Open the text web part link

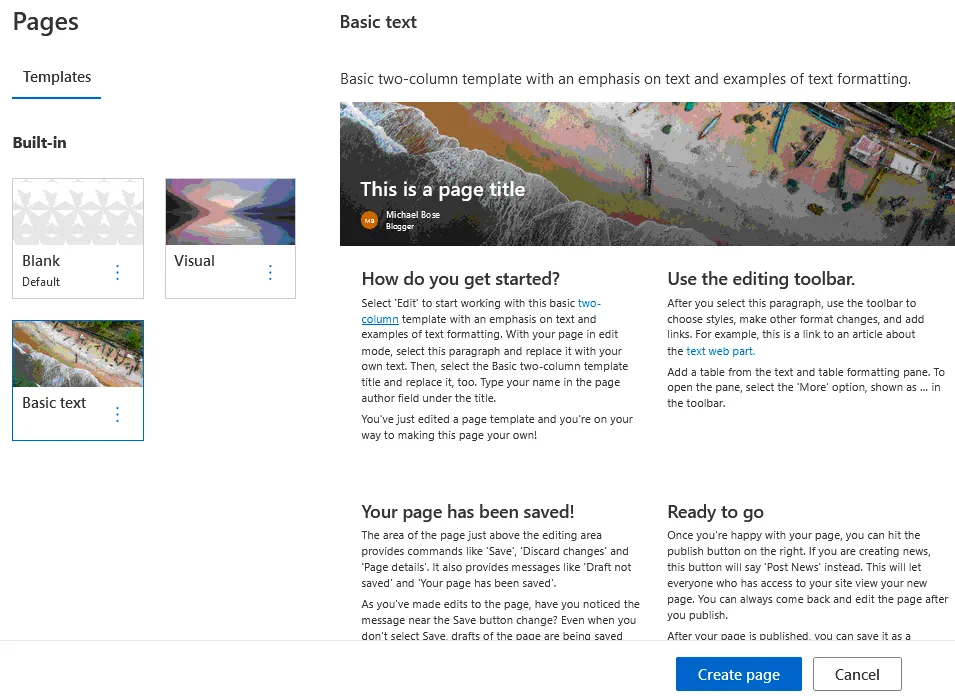click(720, 351)
